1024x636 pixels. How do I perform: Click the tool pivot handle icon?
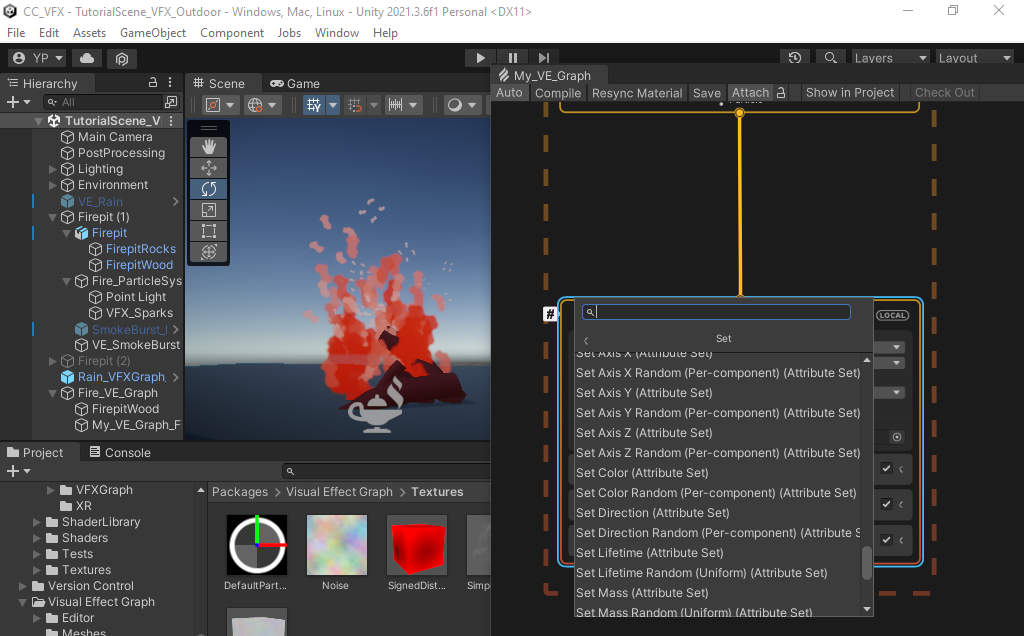(x=212, y=104)
